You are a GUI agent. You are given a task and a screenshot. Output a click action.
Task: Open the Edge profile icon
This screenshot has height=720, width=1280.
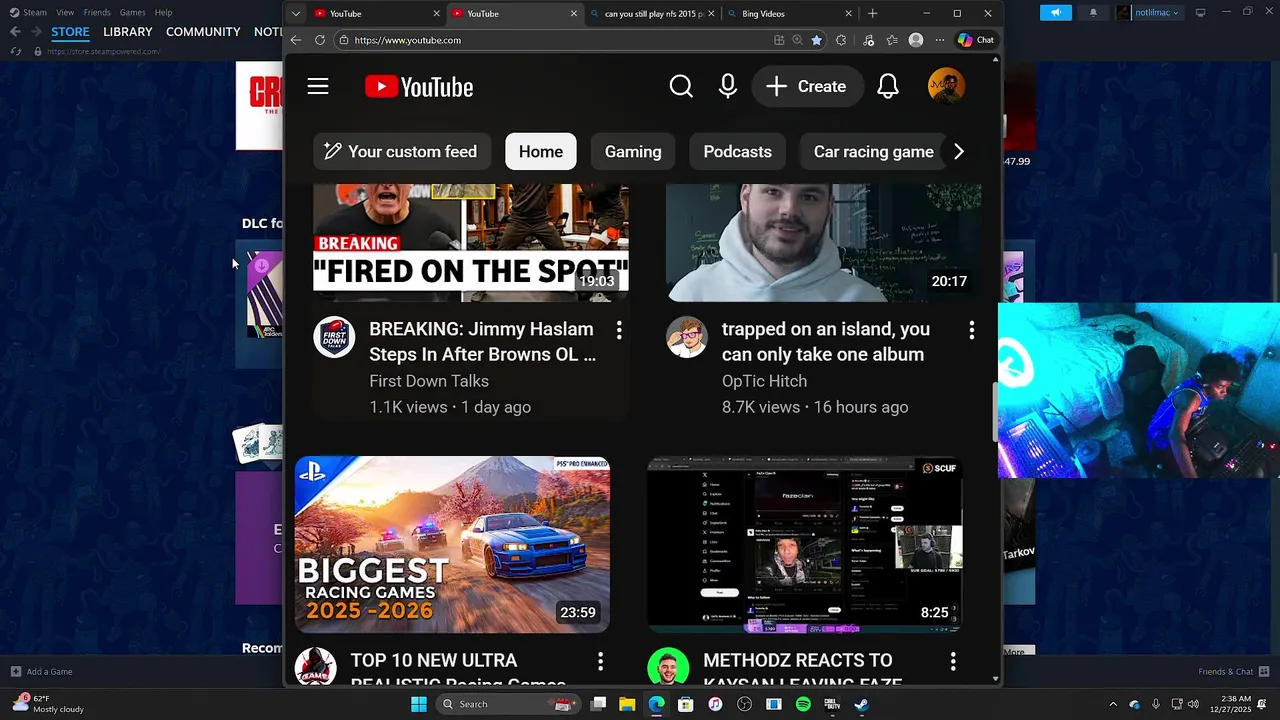[x=916, y=40]
